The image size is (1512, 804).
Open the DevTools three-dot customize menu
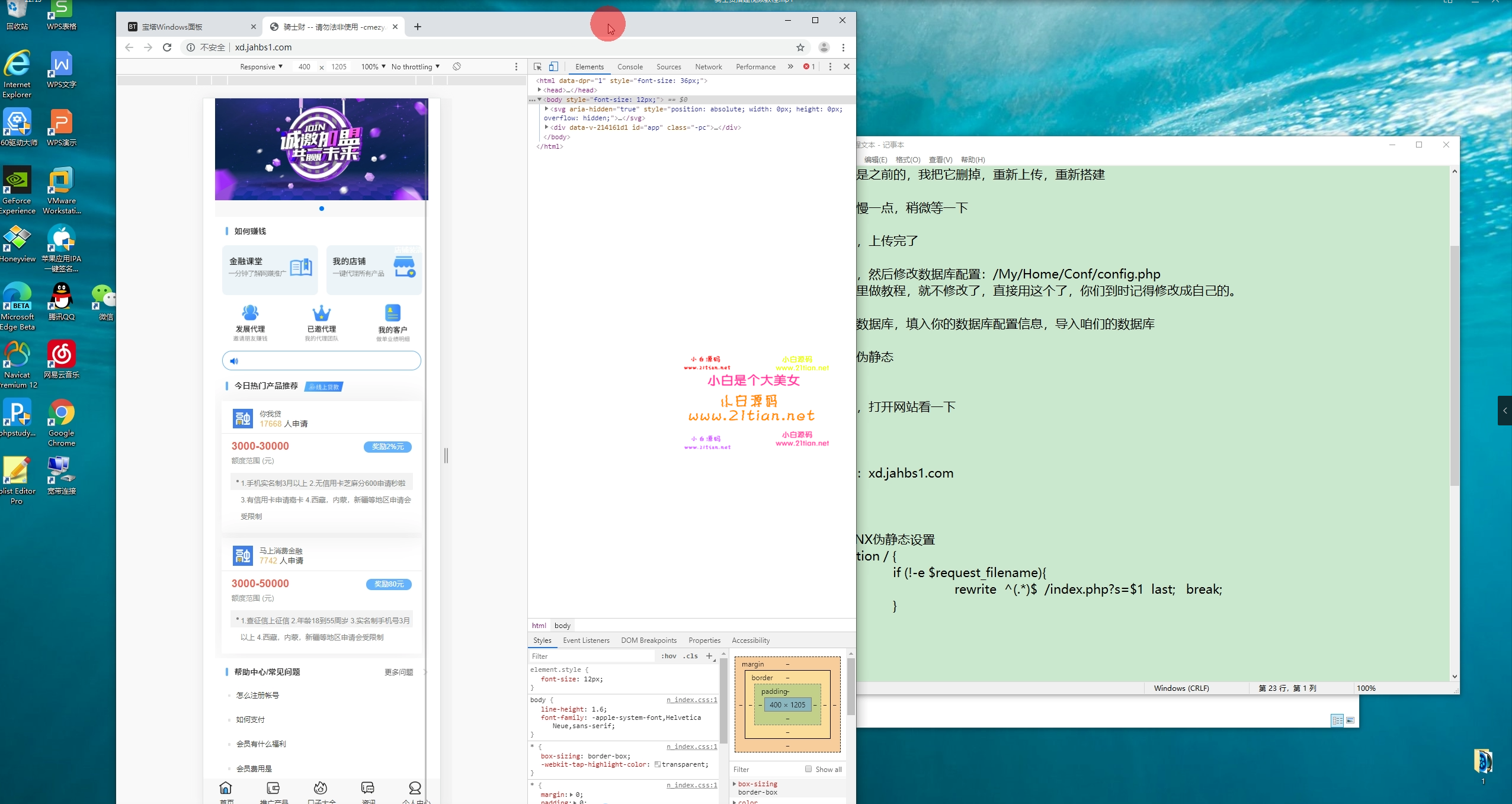point(830,66)
